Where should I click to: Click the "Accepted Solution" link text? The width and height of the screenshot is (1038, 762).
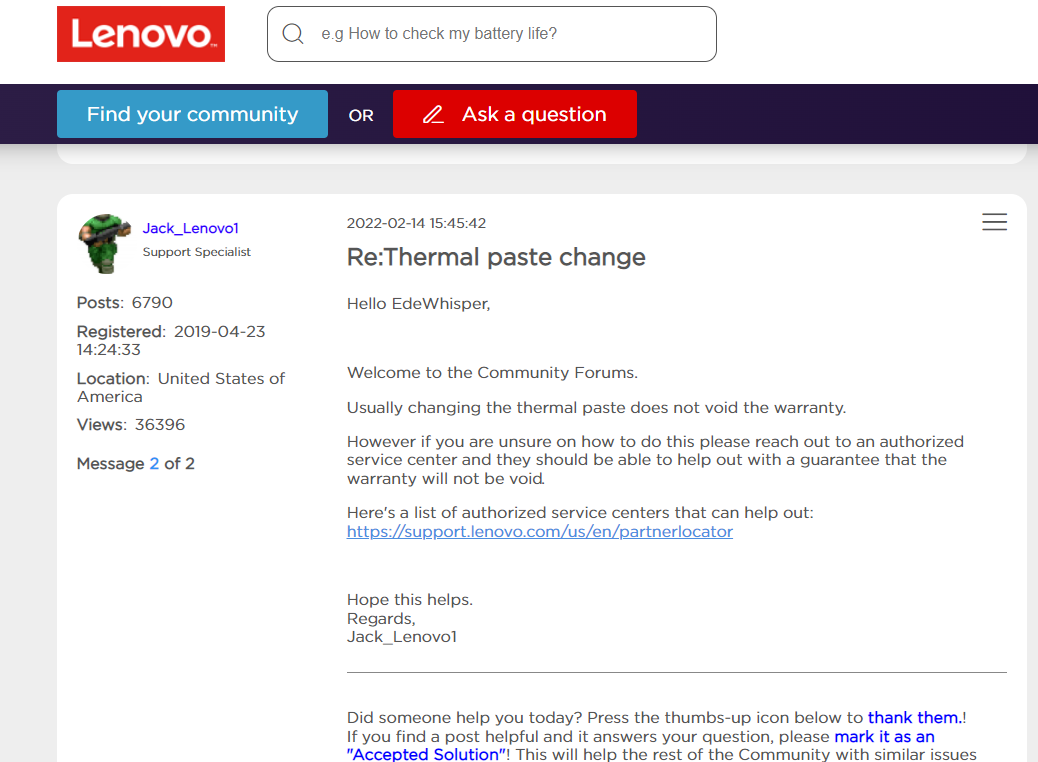[426, 754]
